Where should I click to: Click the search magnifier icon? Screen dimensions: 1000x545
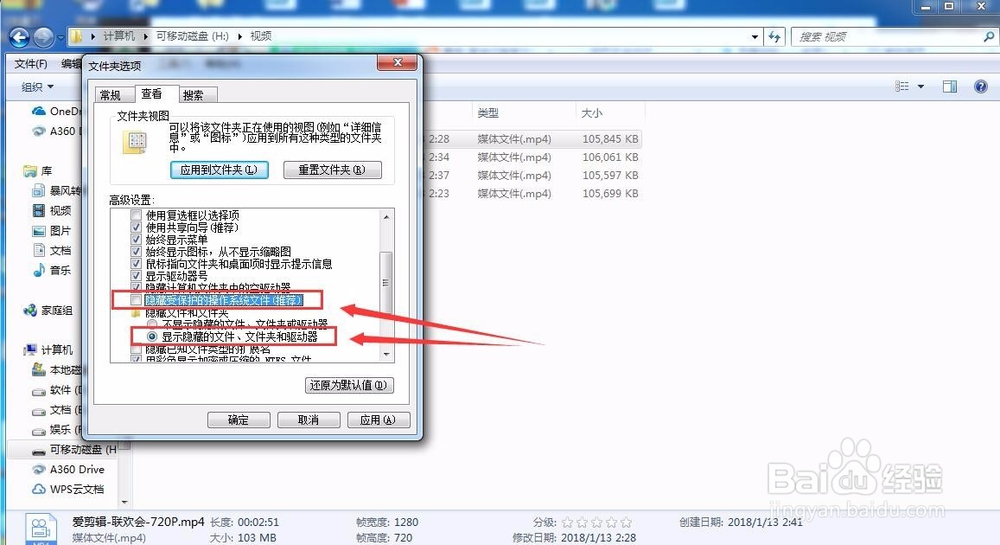pos(989,37)
